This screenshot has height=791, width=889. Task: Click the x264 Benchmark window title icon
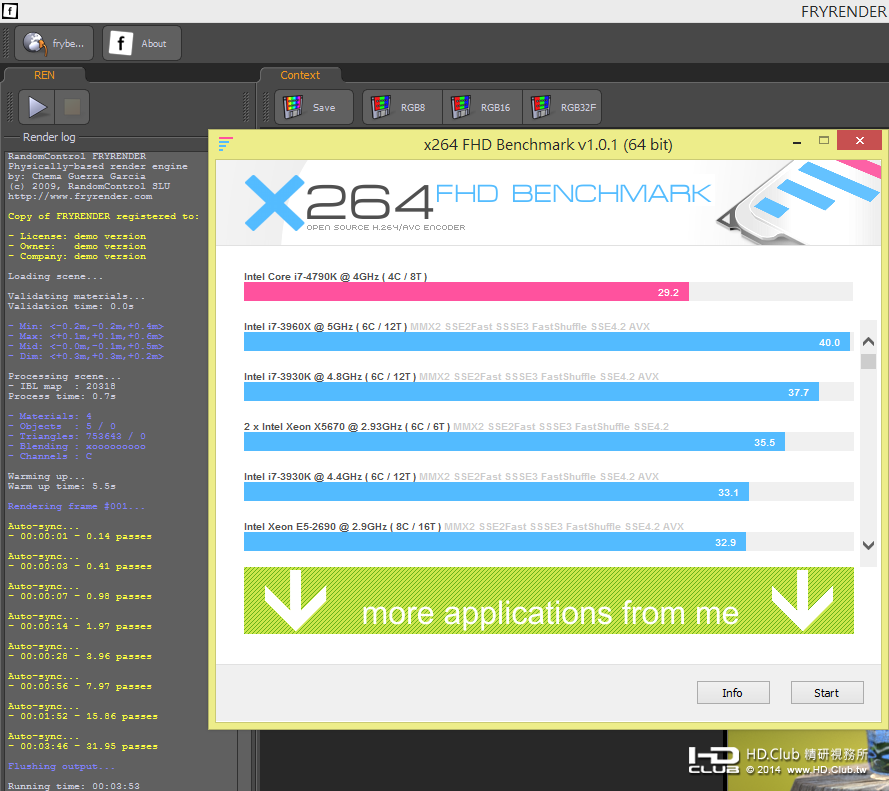[x=226, y=144]
